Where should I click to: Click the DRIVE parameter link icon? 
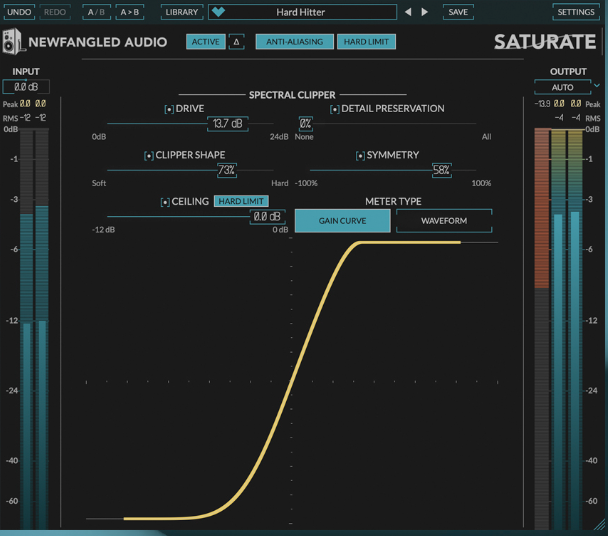(169, 109)
